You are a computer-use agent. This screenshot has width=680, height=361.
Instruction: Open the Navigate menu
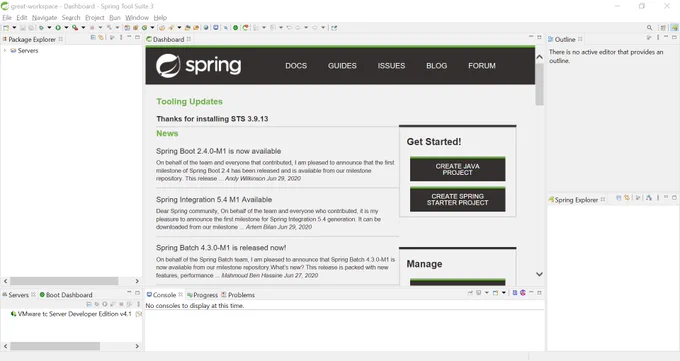tap(44, 18)
